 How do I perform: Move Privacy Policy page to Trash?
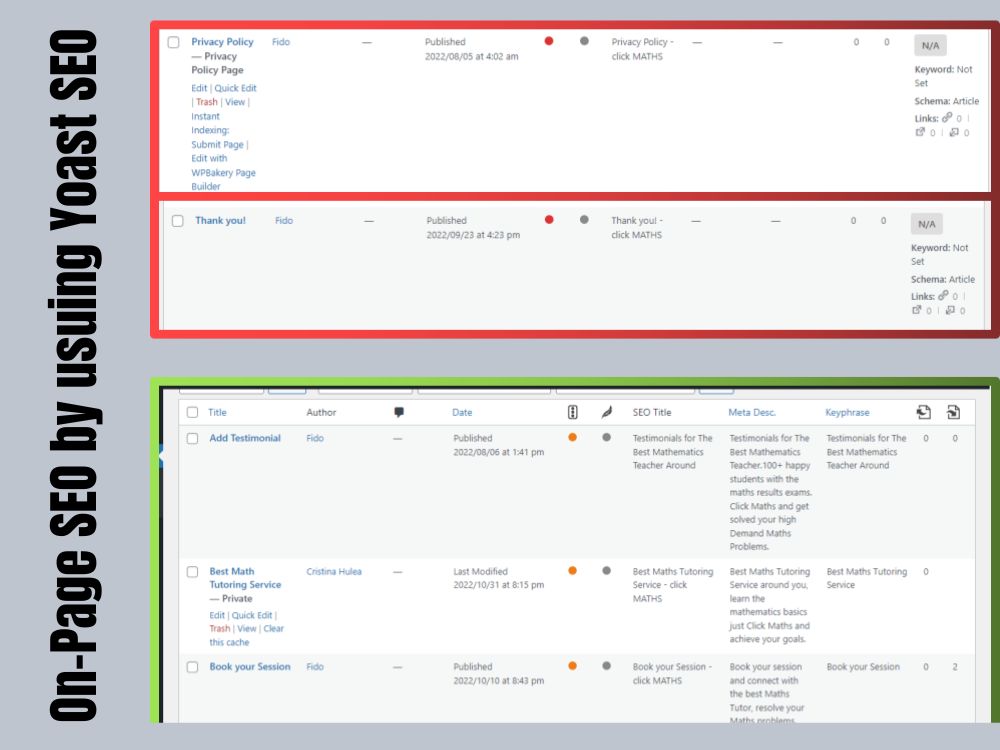coord(207,102)
